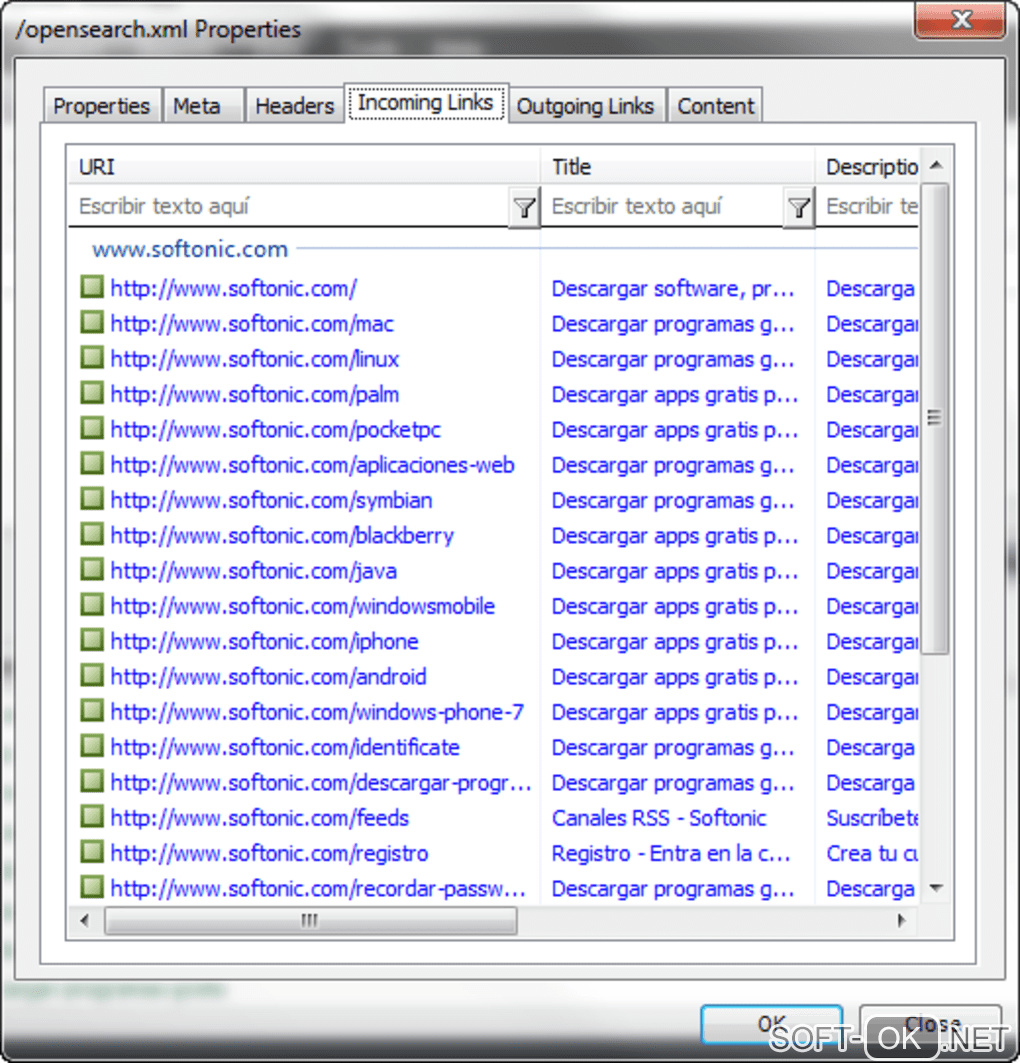Click the horizontal scrollbar left arrow
Viewport: 1020px width, 1063px height.
[x=85, y=921]
